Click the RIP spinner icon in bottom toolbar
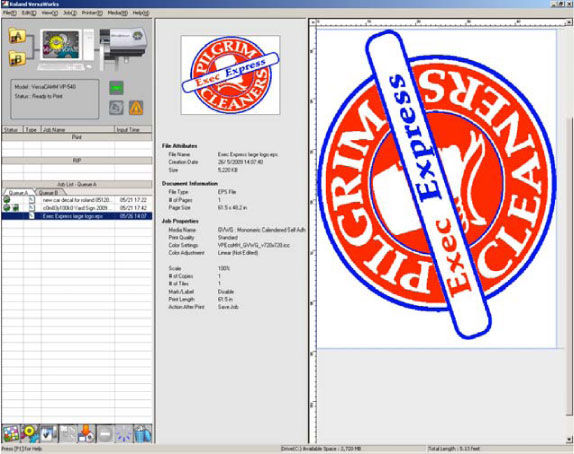The image size is (574, 454). [x=124, y=433]
